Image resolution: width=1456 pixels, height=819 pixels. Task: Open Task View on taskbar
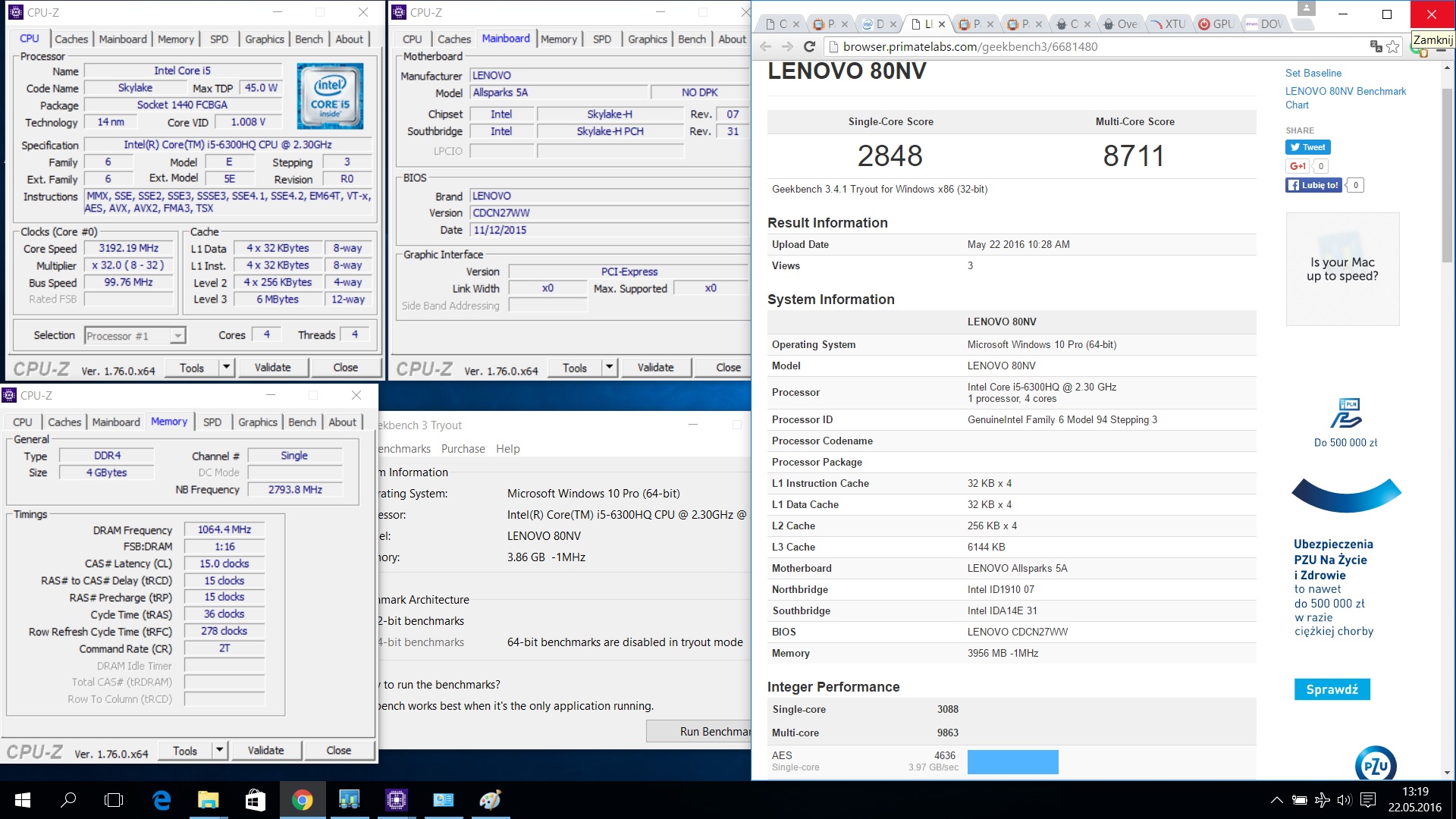pos(114,800)
